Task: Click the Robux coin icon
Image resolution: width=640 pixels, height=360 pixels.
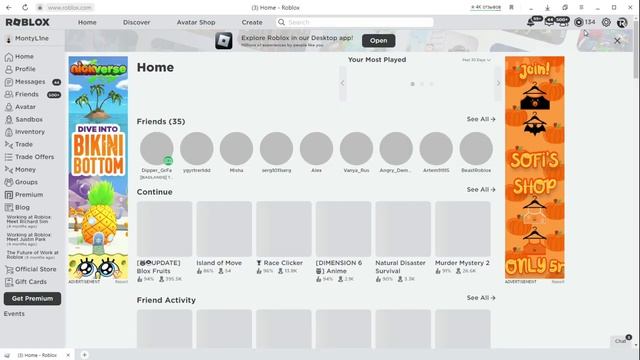Action: pyautogui.click(x=578, y=22)
